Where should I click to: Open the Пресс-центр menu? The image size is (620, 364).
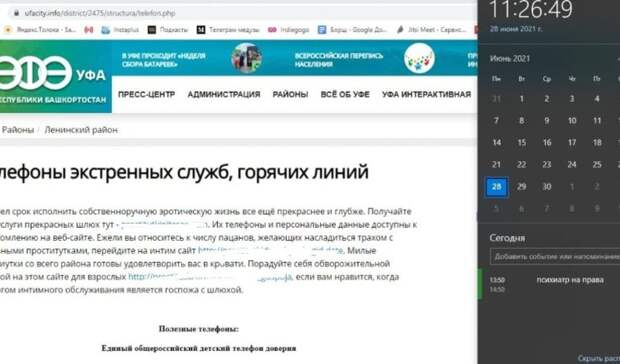tap(146, 94)
